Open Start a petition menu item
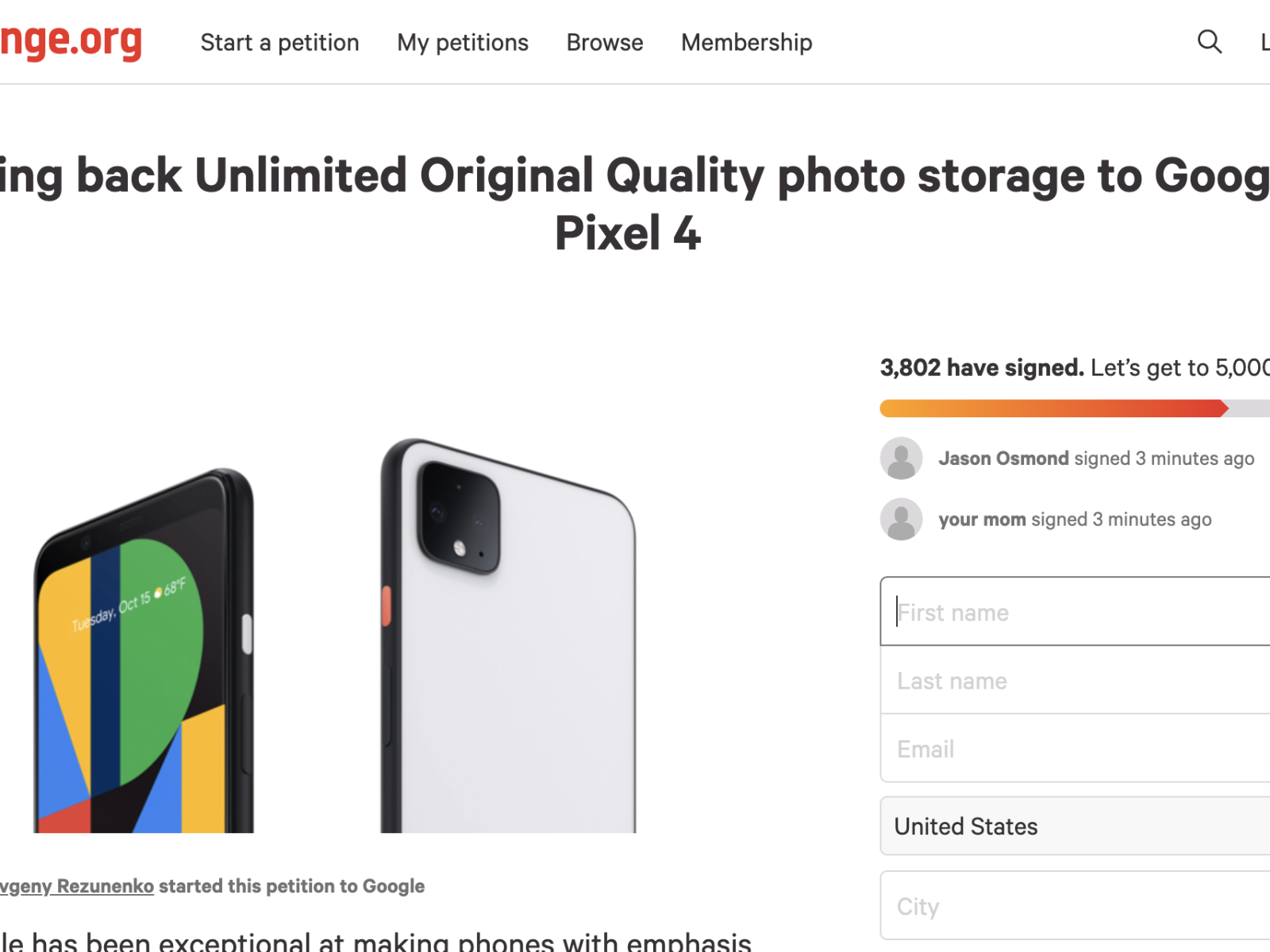 279,42
